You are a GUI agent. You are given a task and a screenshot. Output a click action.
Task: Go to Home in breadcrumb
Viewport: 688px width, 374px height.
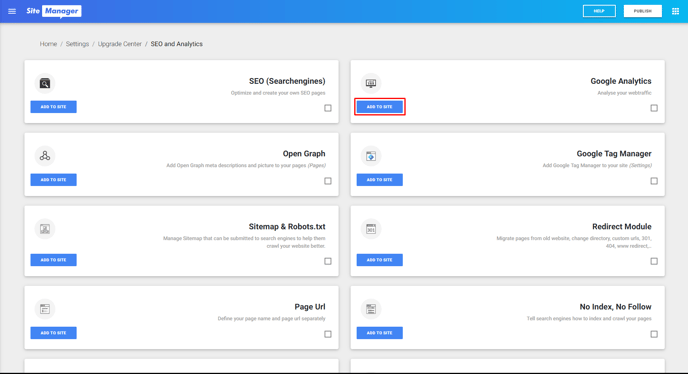[x=48, y=44]
